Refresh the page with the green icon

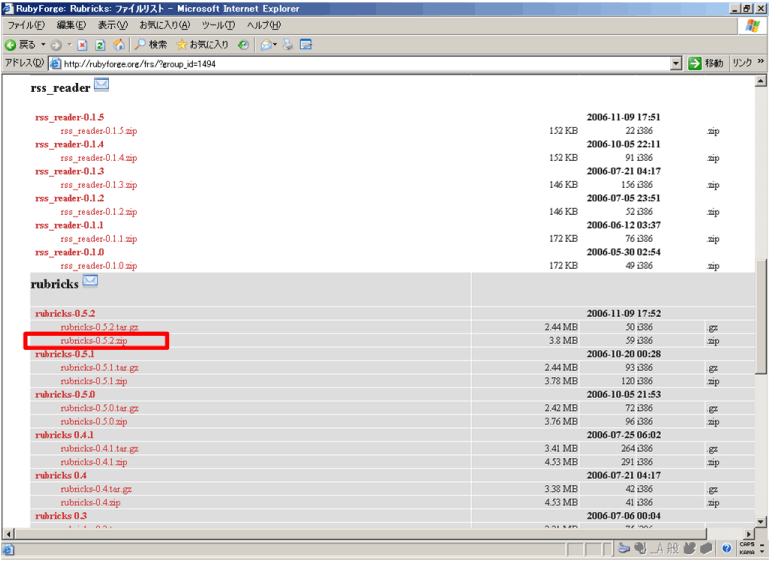tap(100, 45)
